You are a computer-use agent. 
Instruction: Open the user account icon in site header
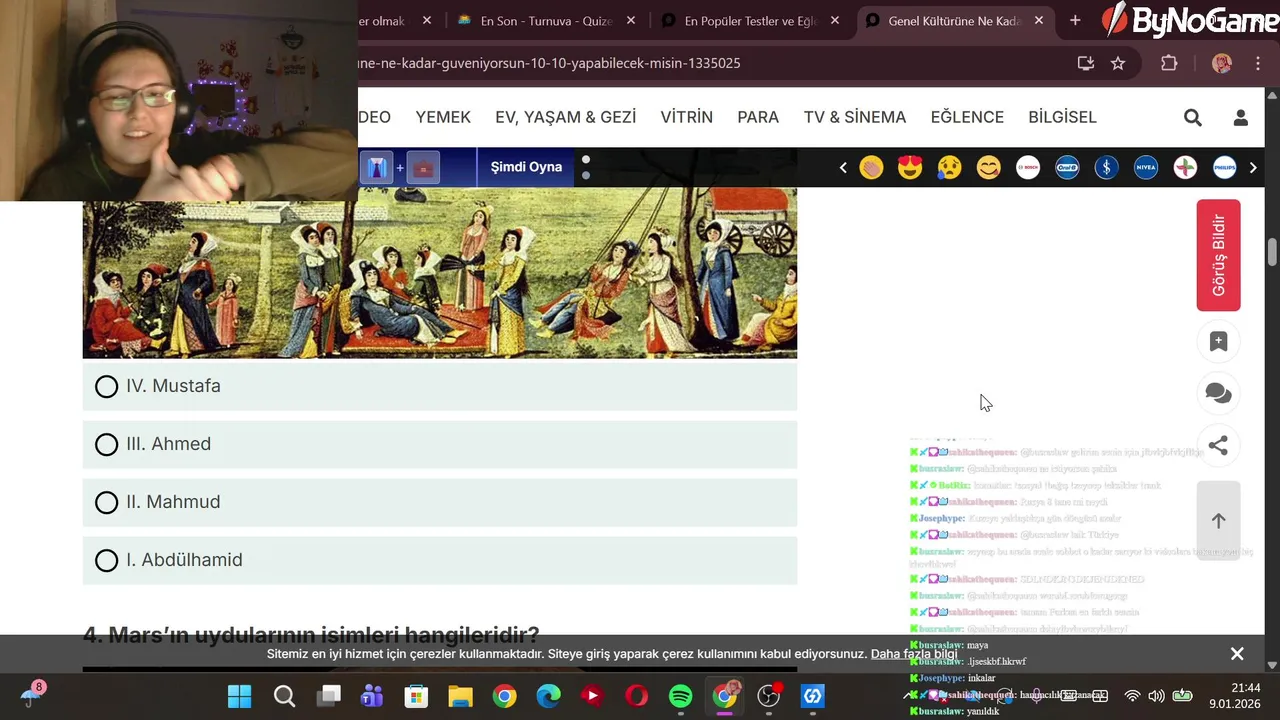tap(1240, 117)
